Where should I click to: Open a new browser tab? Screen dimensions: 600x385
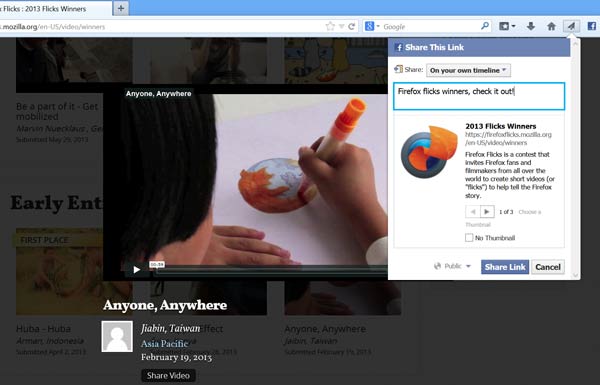tap(121, 8)
